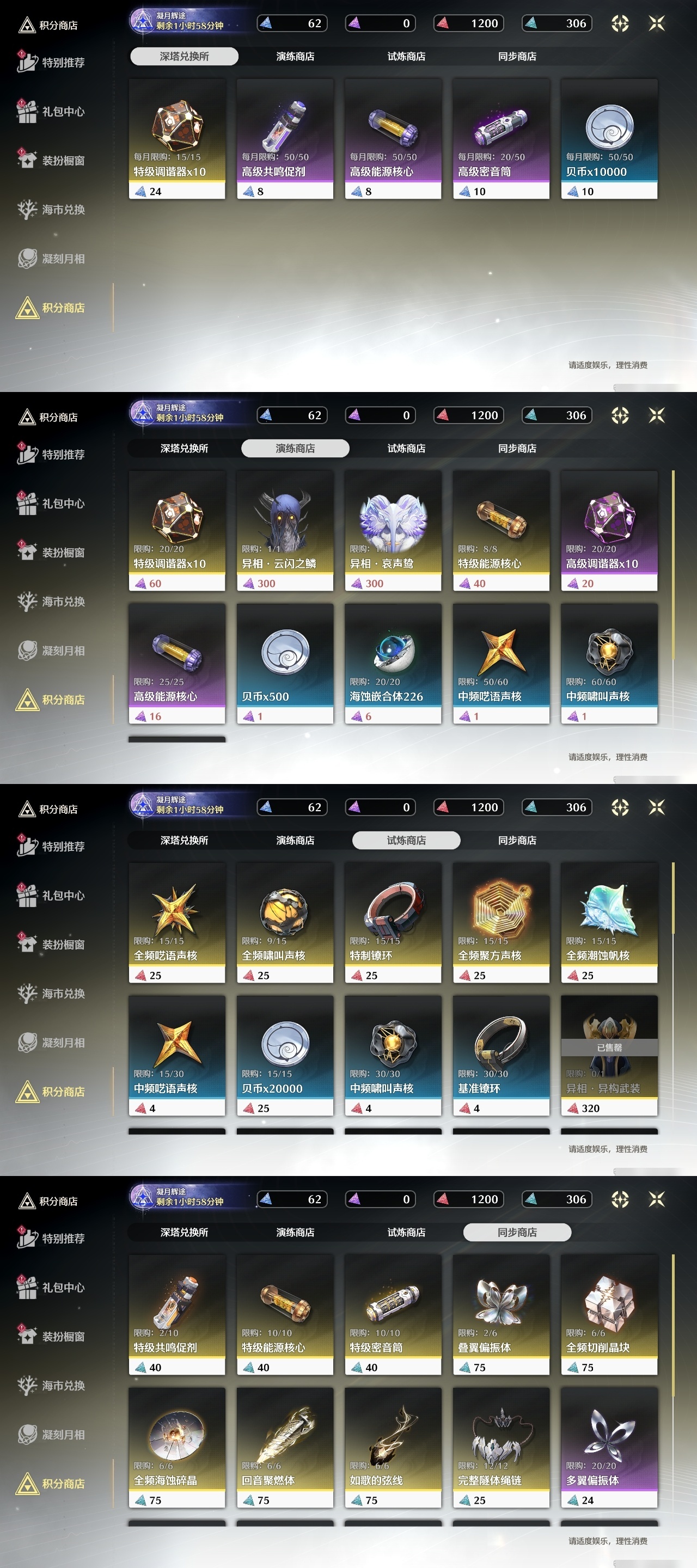
Task: Open the 异相·云闪之鳞 skin item
Action: click(x=285, y=531)
